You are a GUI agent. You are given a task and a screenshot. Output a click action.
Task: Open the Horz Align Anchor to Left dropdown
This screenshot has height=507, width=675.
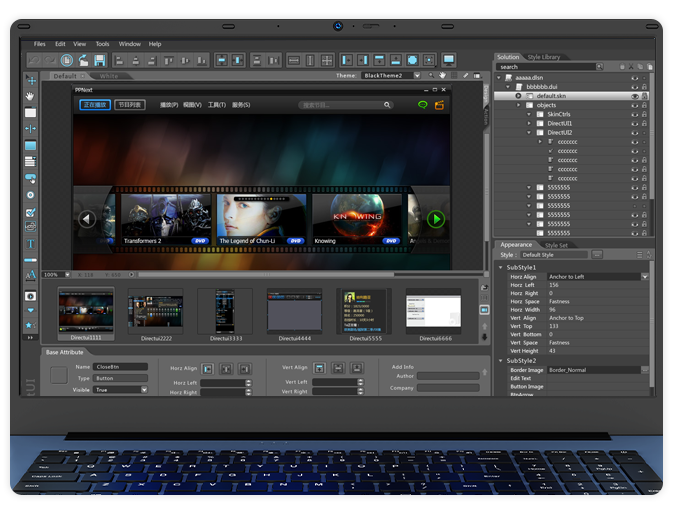pos(644,276)
